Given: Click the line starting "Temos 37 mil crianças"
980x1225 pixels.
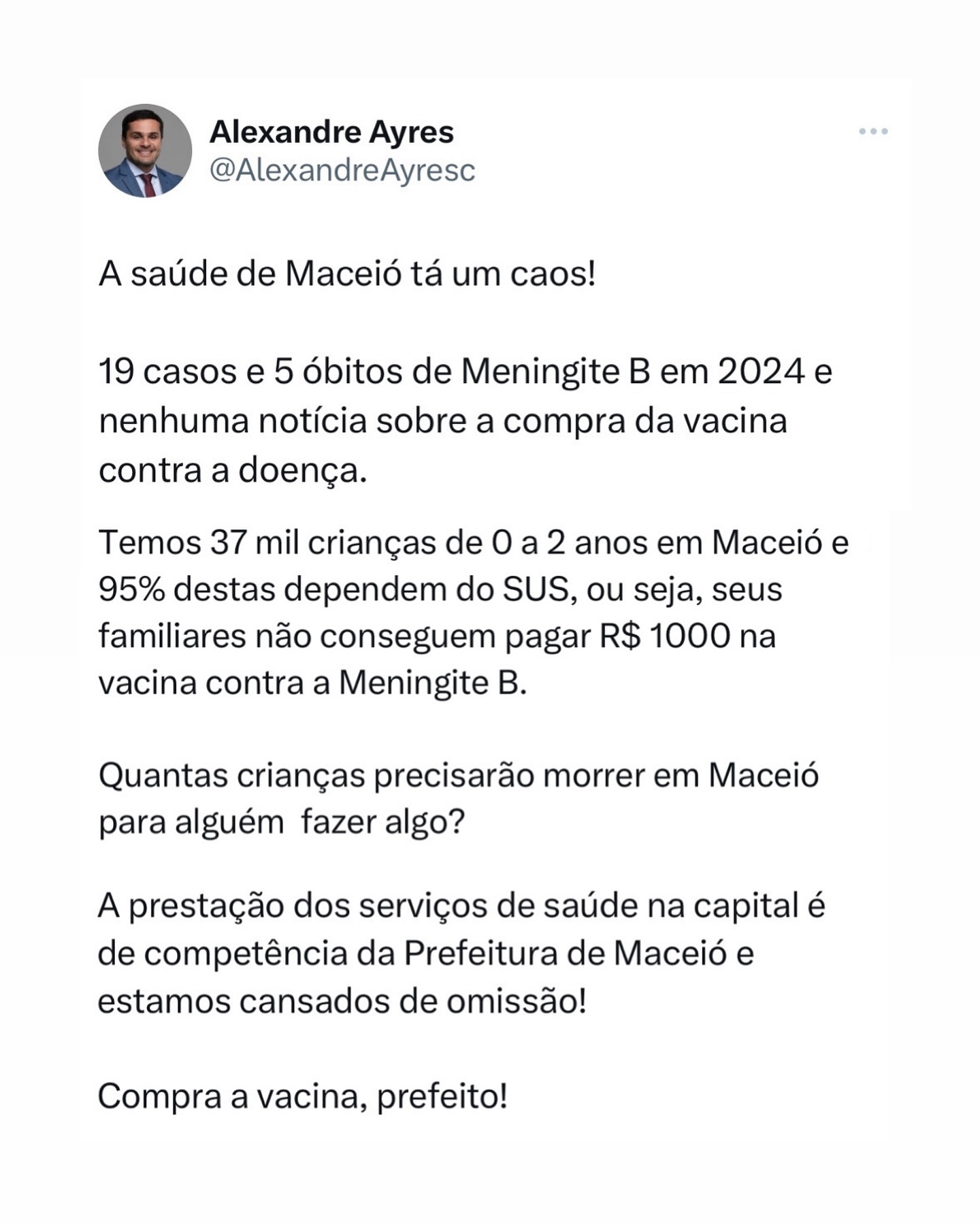Looking at the screenshot, I should (474, 543).
